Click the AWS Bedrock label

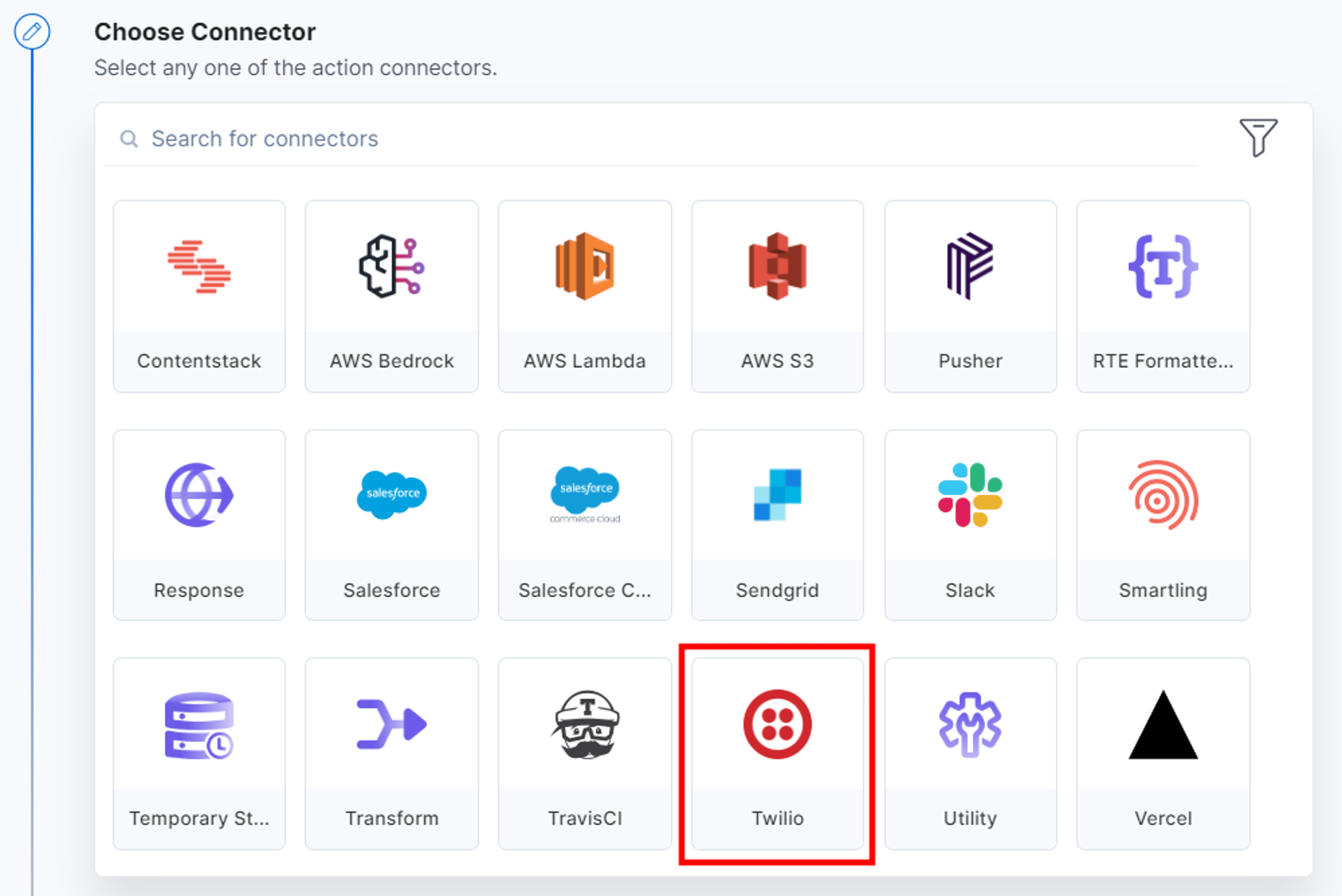[x=391, y=361]
